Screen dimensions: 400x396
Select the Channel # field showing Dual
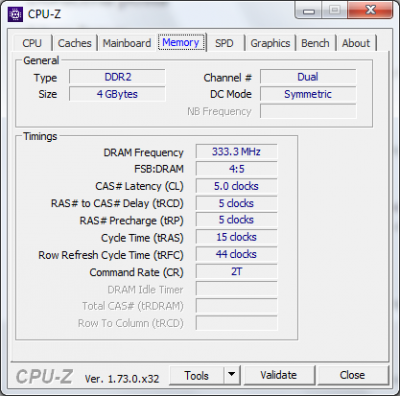pos(308,77)
